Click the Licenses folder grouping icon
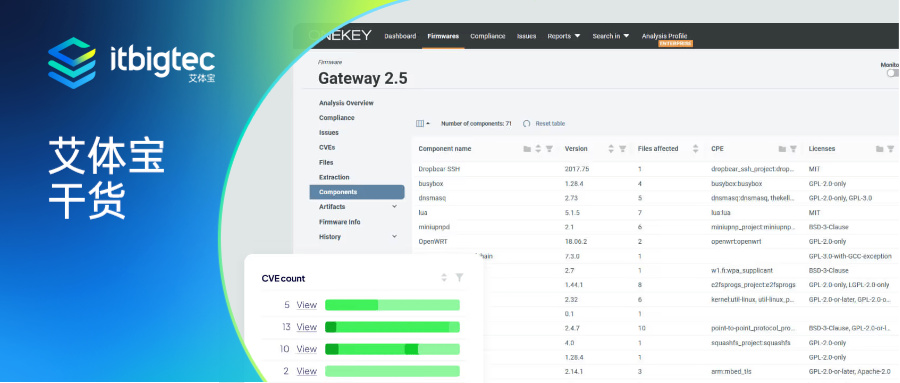The width and height of the screenshot is (900, 383). (879, 149)
